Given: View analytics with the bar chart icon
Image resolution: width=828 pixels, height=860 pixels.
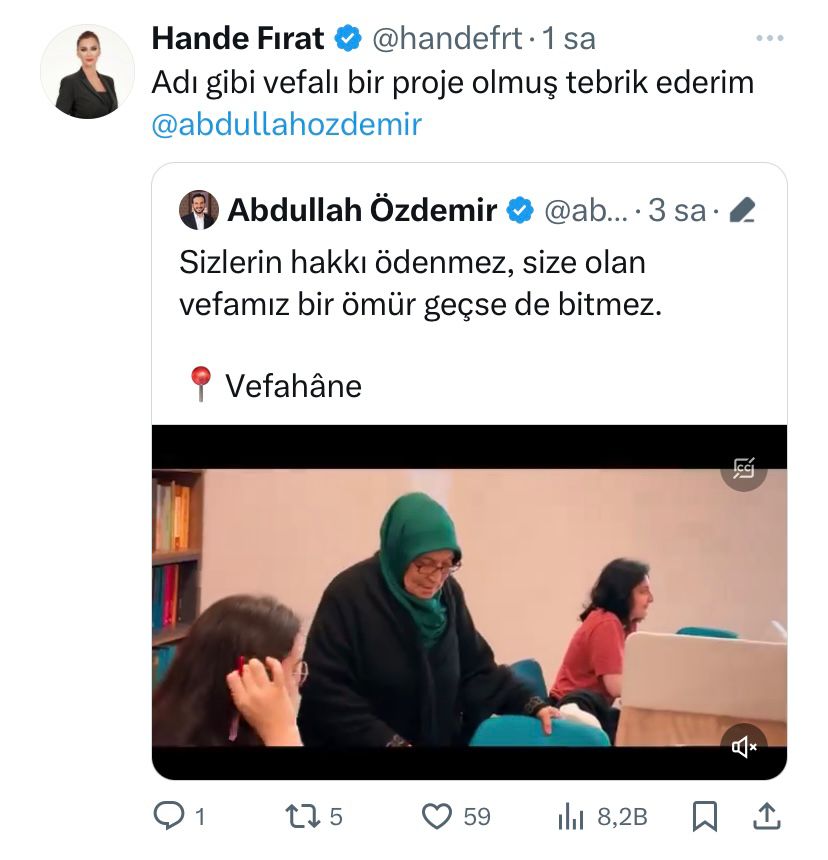Looking at the screenshot, I should click(x=571, y=817).
